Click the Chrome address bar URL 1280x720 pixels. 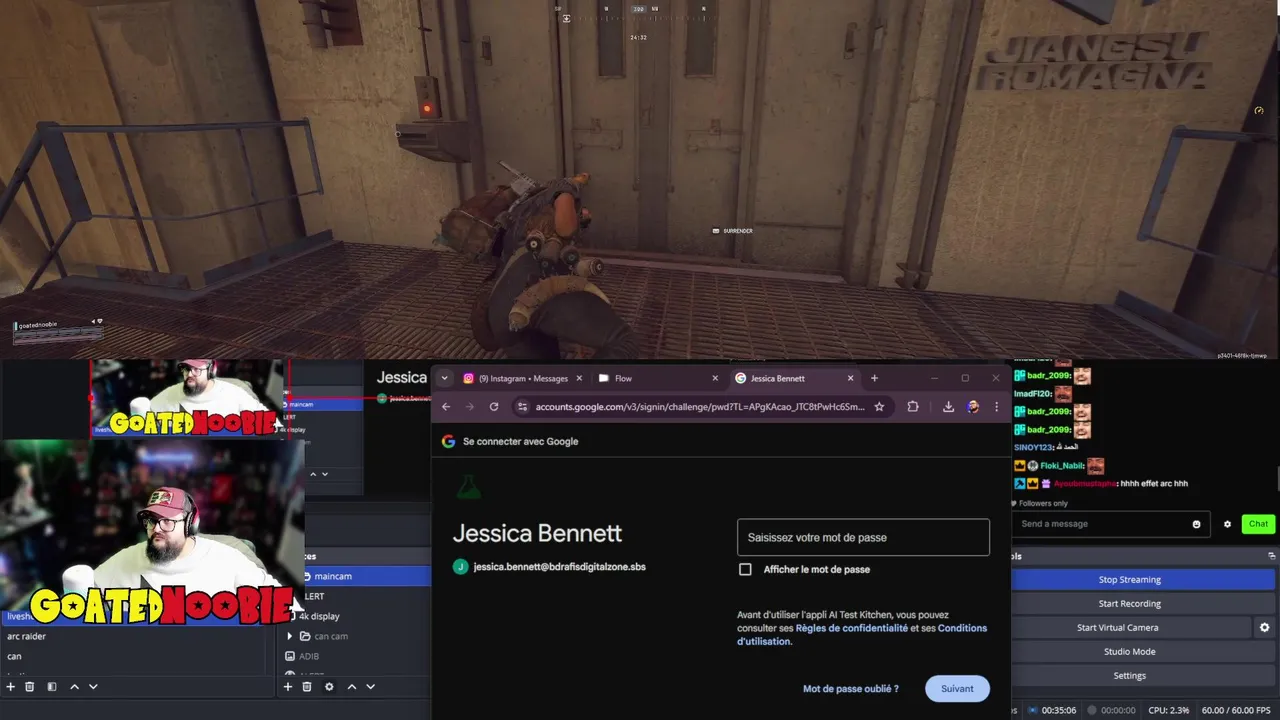click(699, 407)
